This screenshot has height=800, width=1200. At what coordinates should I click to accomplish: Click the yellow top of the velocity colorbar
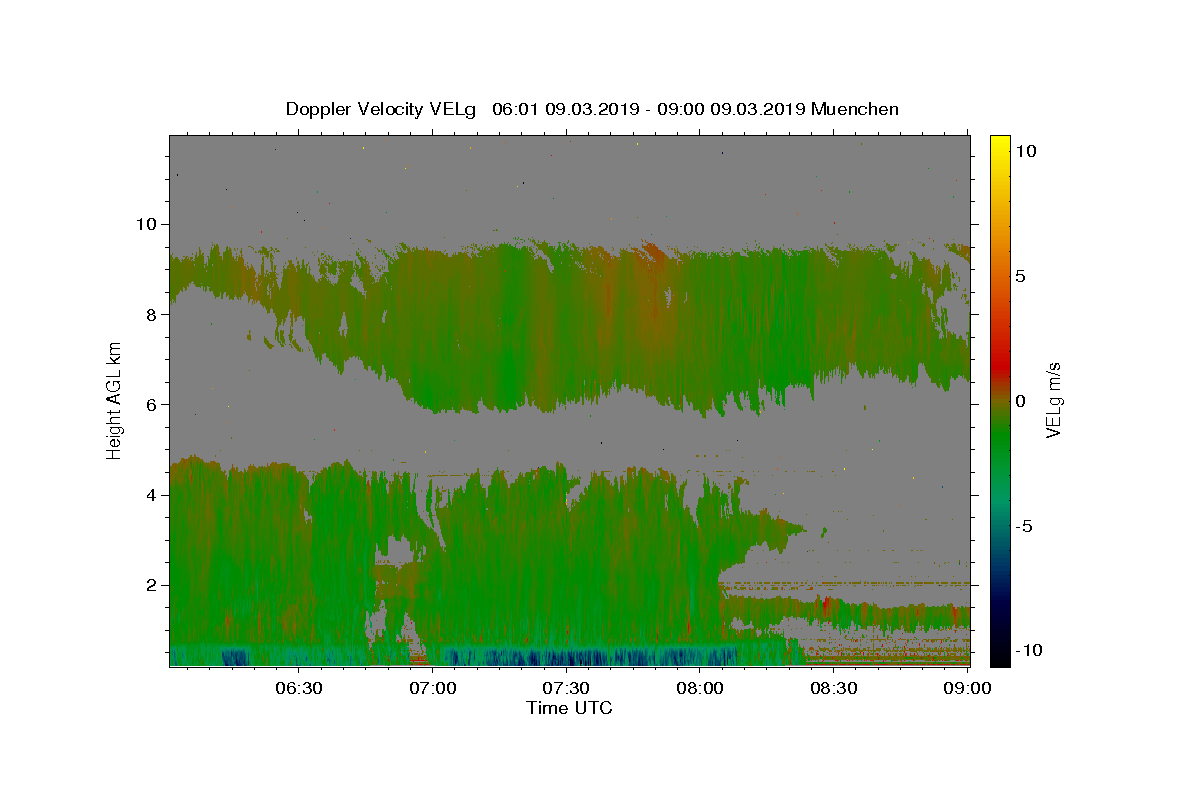[x=999, y=145]
